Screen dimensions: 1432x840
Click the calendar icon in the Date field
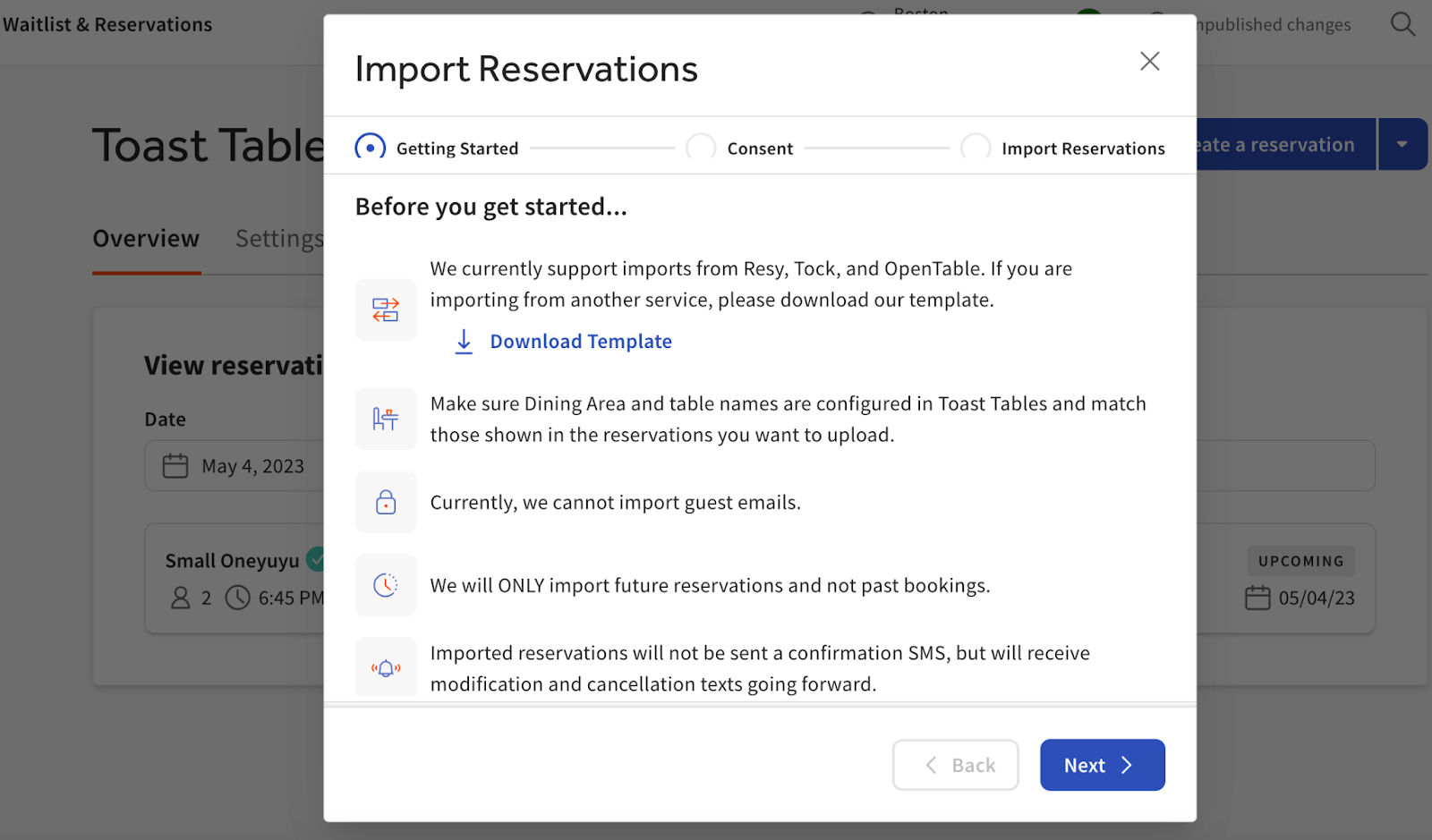(x=175, y=465)
